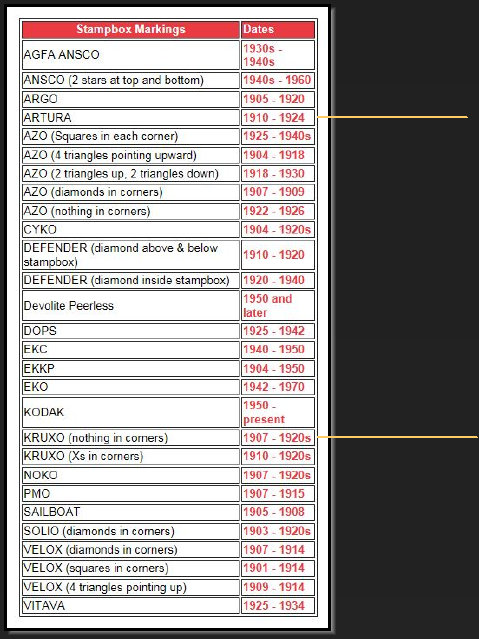Click the CYKO marking cell

[130, 229]
